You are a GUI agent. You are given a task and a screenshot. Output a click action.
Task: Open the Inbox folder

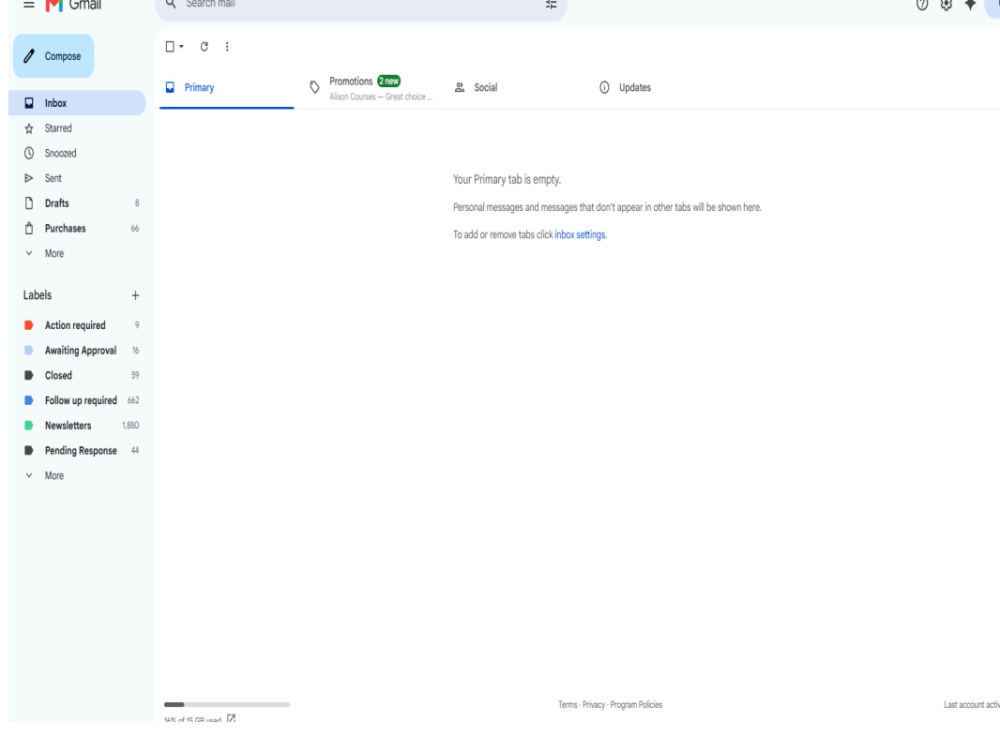coord(77,103)
